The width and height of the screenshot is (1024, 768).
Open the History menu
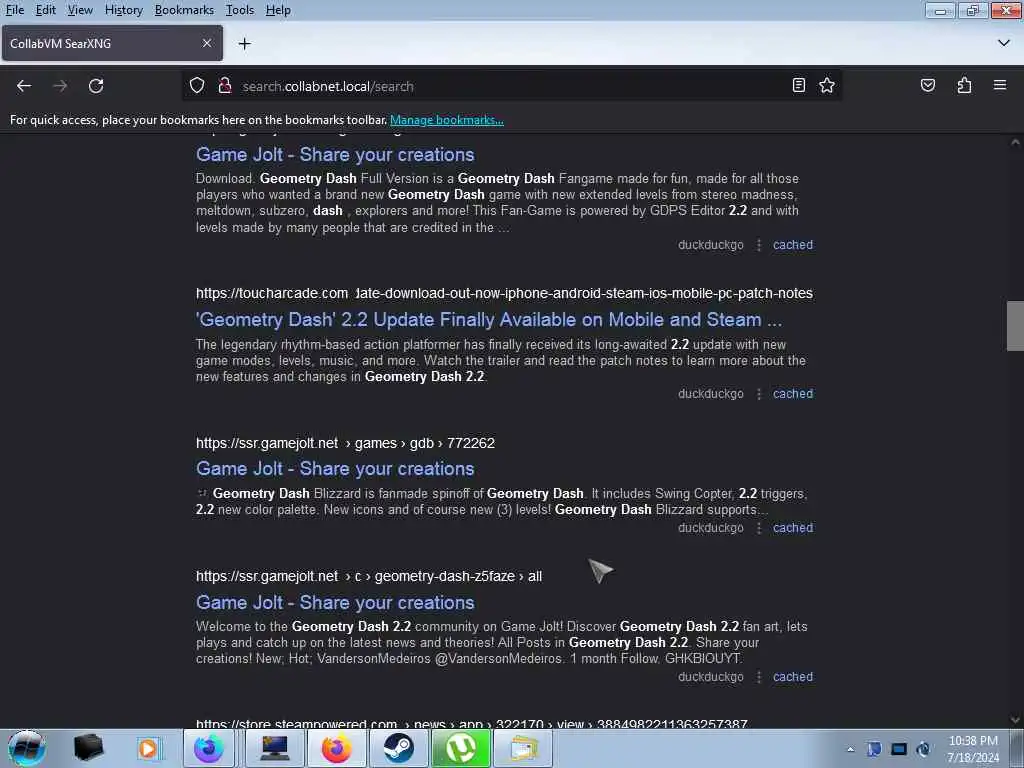123,10
